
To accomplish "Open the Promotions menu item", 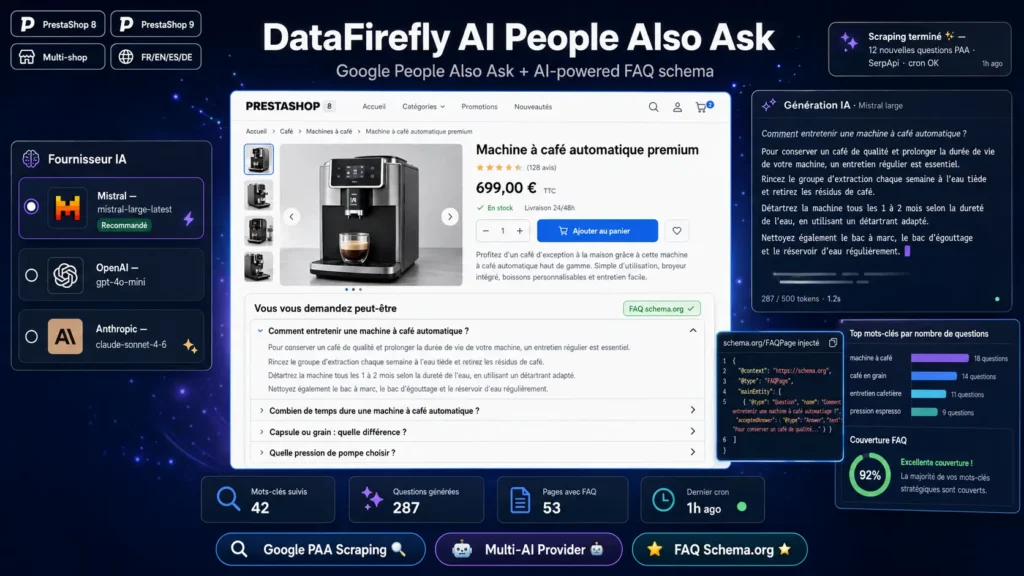I will coord(479,106).
